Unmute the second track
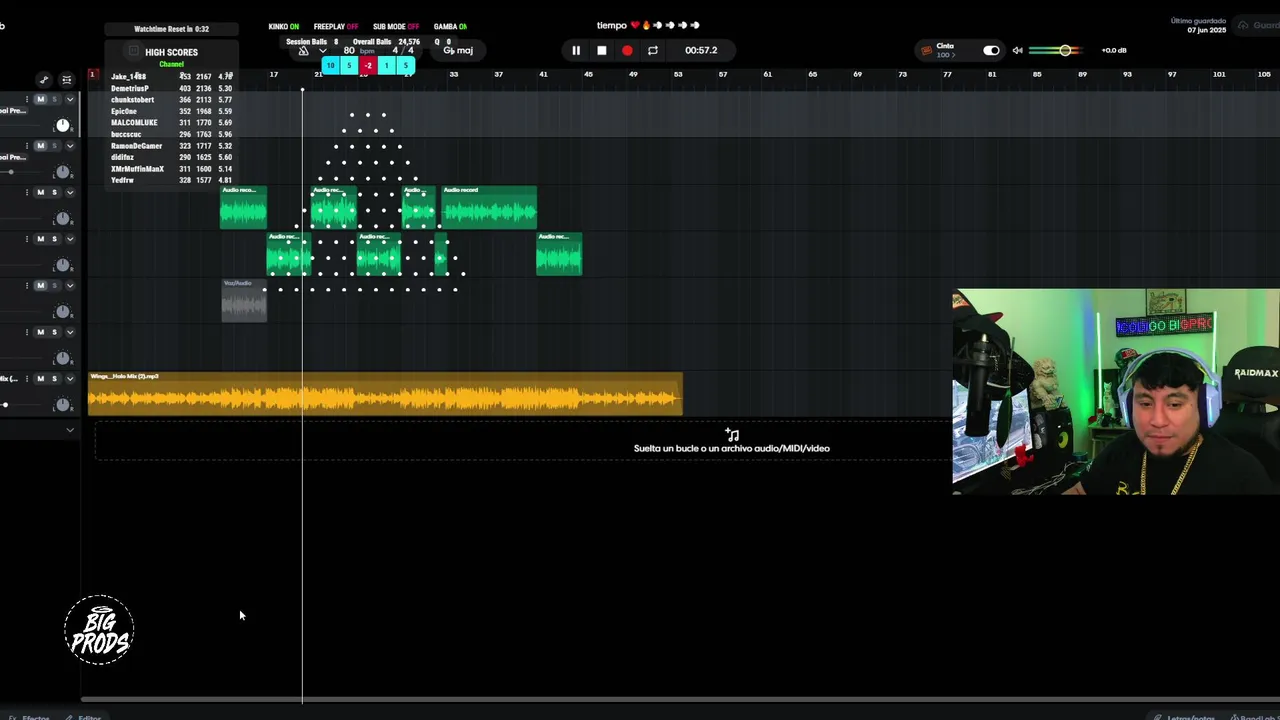 40,146
